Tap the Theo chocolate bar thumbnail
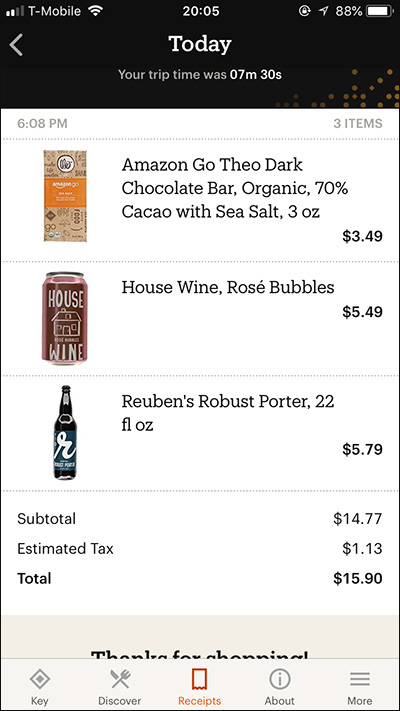Viewport: 400px width, 711px height. [x=65, y=196]
